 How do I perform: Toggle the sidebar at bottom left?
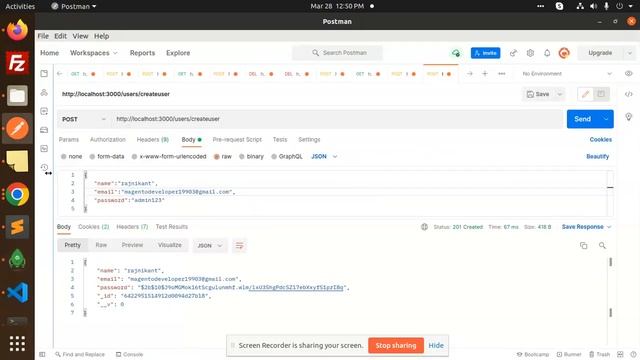pos(42,354)
